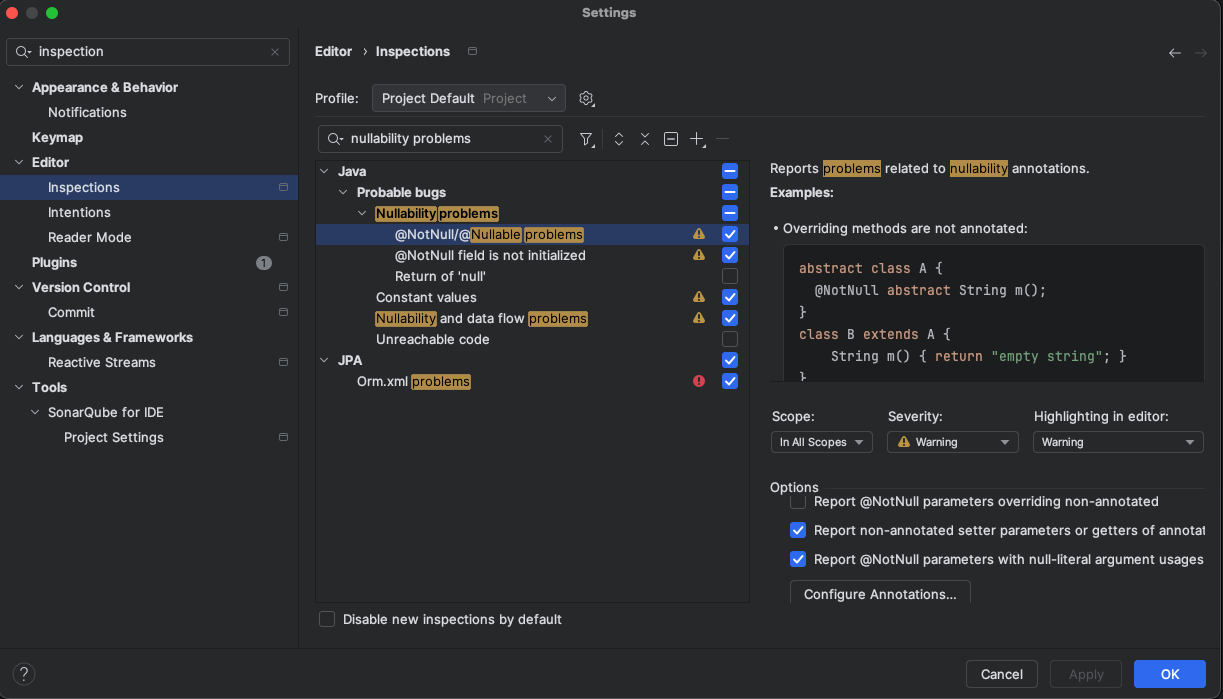Viewport: 1223px width, 699px height.
Task: Click the back arrow in settings header
Action: (1175, 52)
